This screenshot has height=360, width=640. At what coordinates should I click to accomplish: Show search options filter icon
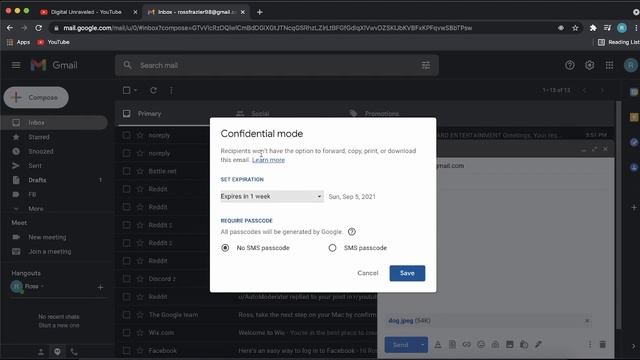point(426,65)
